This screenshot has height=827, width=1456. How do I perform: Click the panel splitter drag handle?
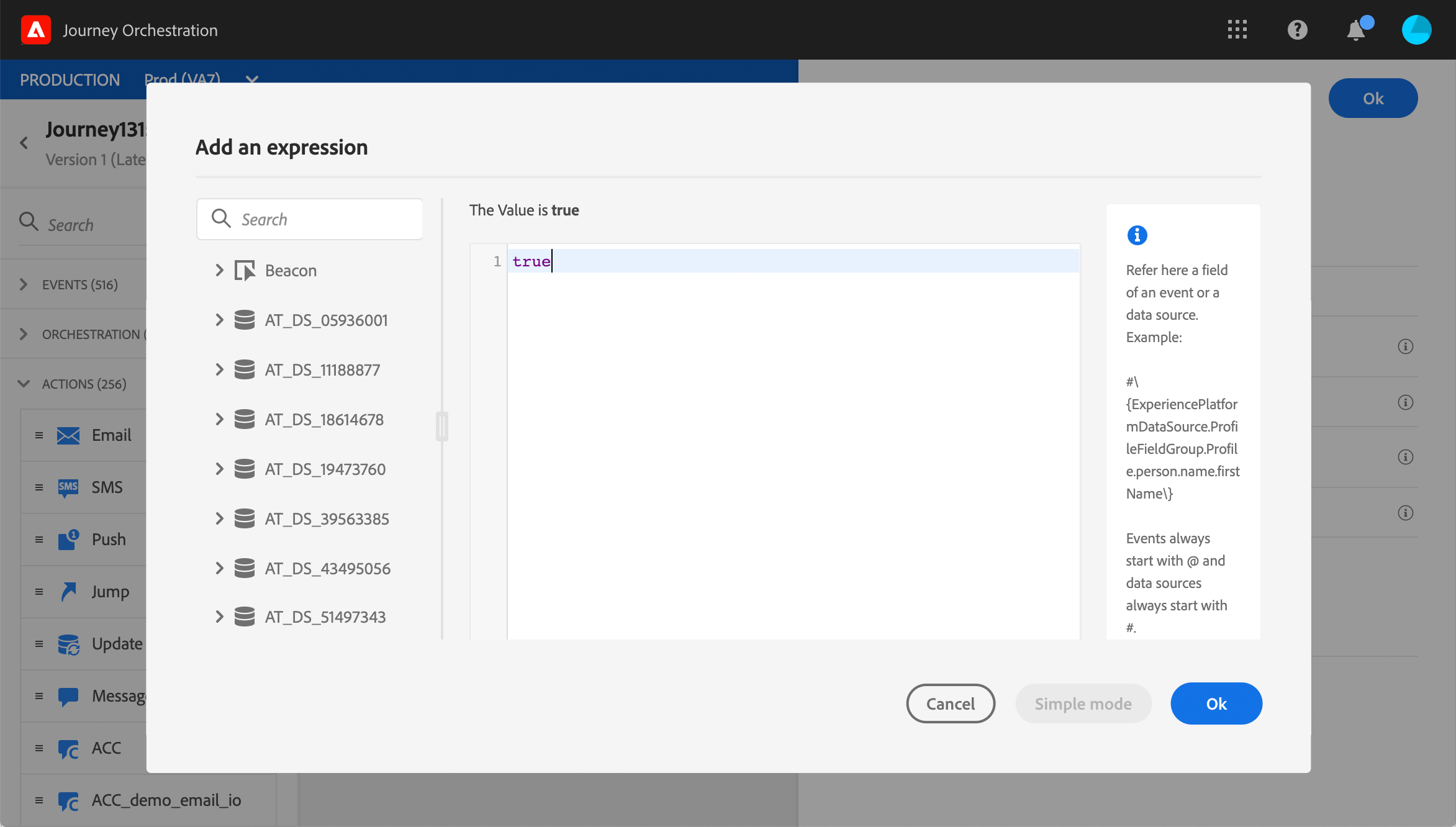(442, 427)
